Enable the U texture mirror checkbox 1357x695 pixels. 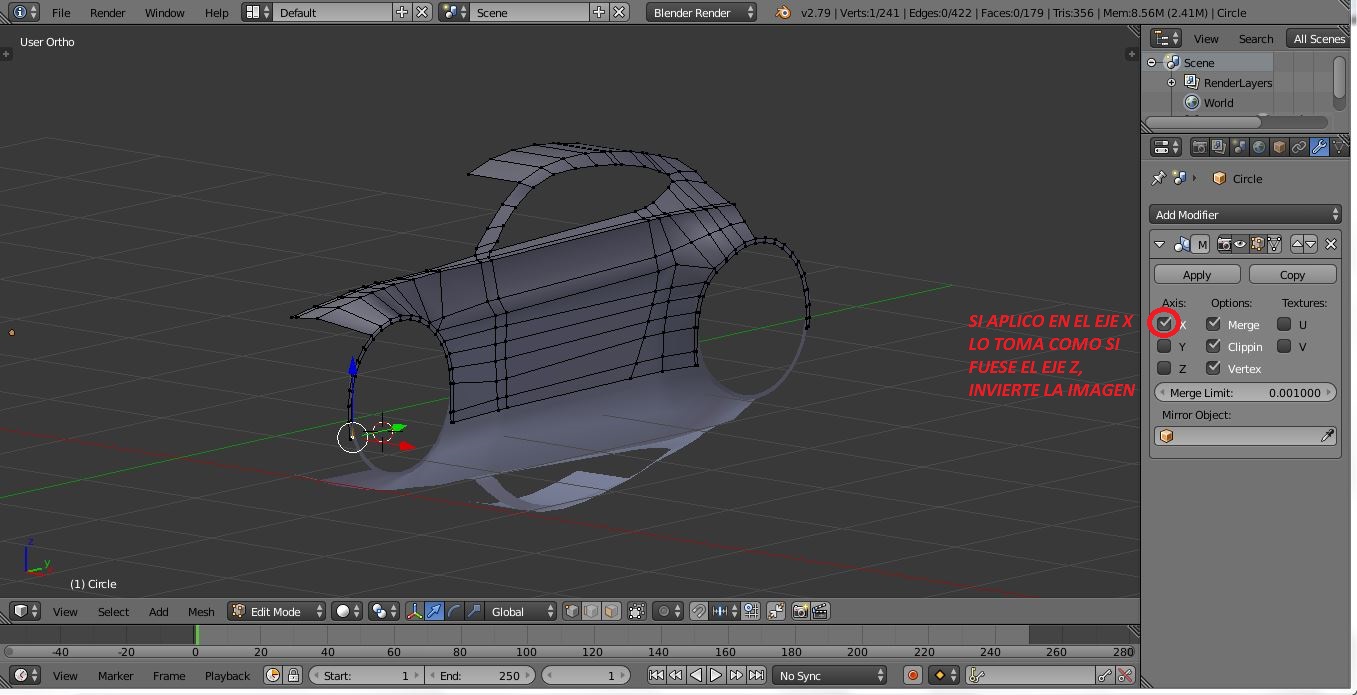coord(1284,324)
